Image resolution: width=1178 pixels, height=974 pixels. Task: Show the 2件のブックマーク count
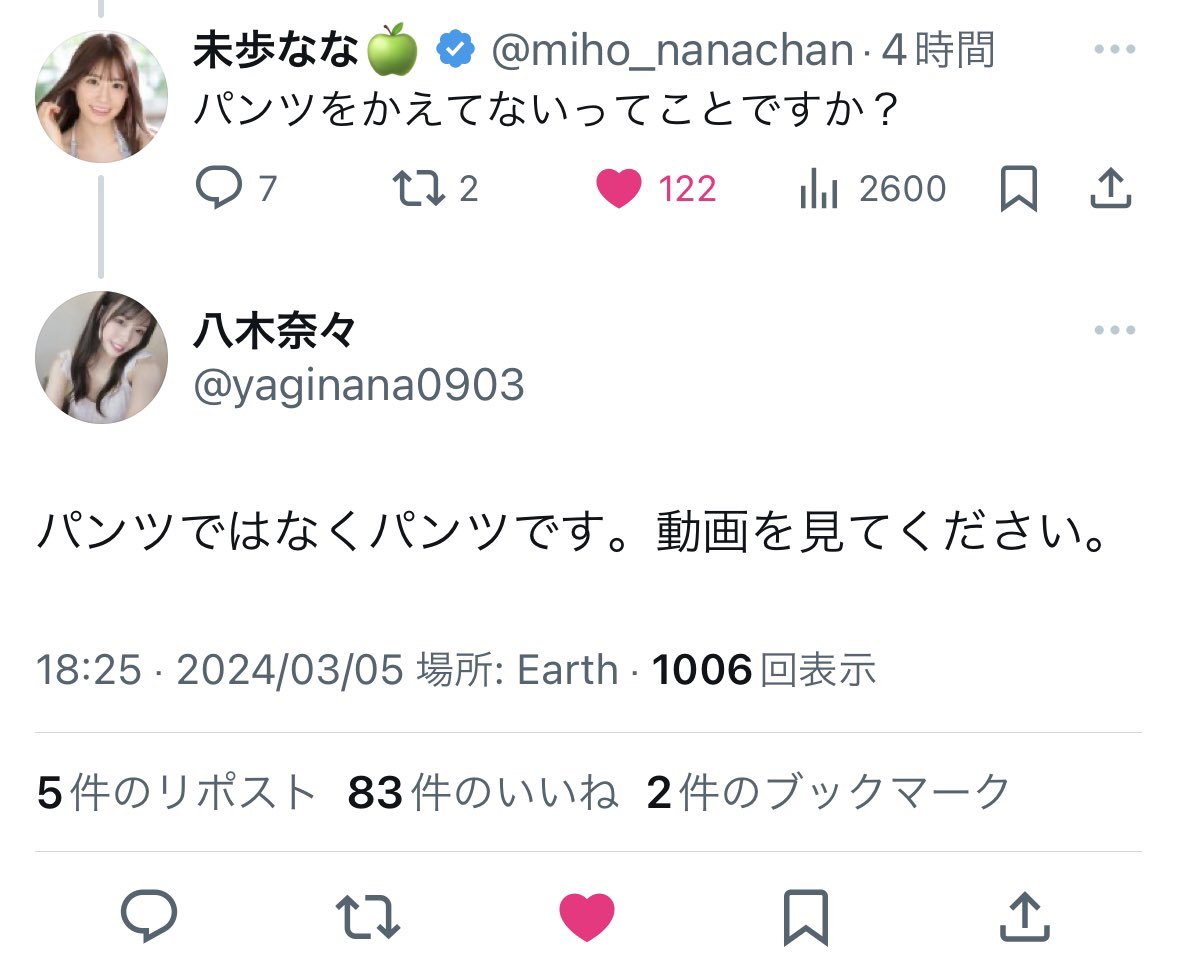pos(828,792)
